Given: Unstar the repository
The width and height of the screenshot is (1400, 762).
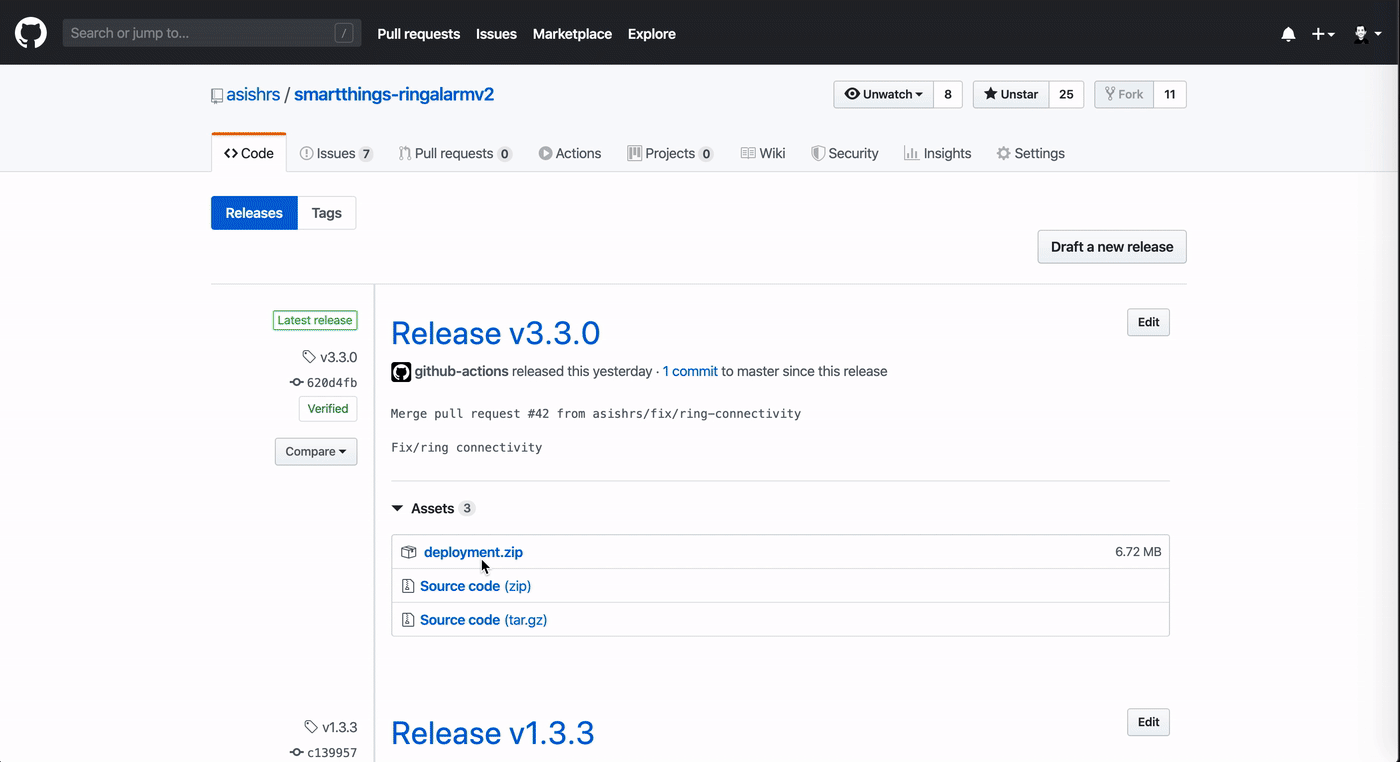Looking at the screenshot, I should 1011,94.
